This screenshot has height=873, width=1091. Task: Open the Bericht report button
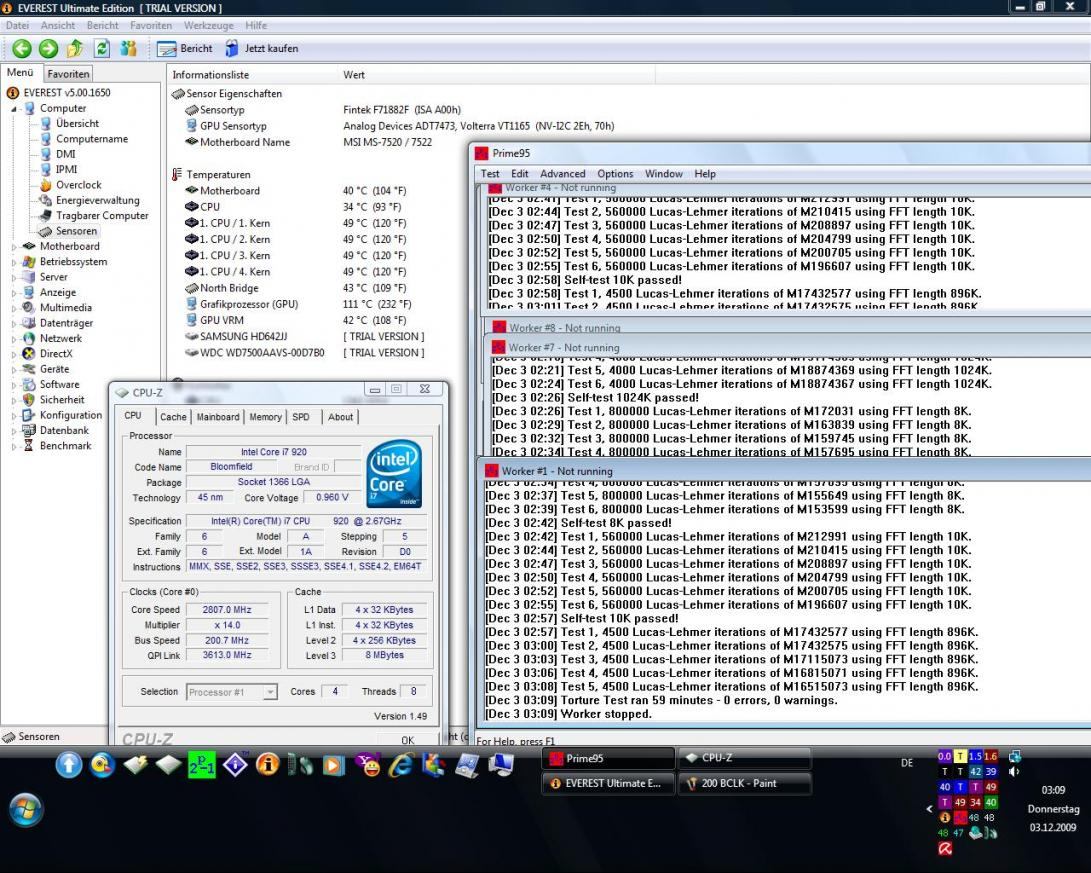click(x=185, y=49)
